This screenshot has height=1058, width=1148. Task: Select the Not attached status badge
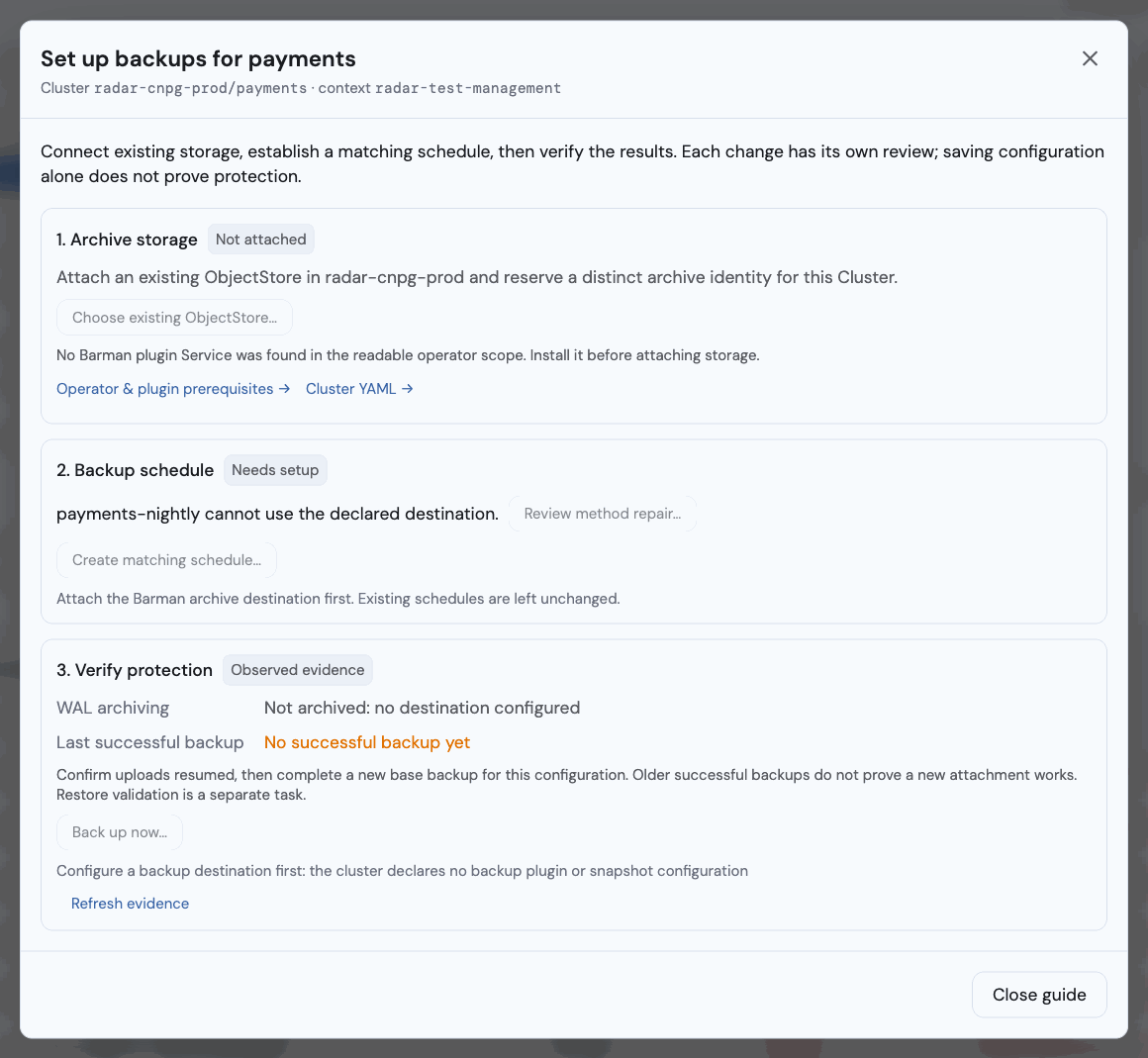260,240
